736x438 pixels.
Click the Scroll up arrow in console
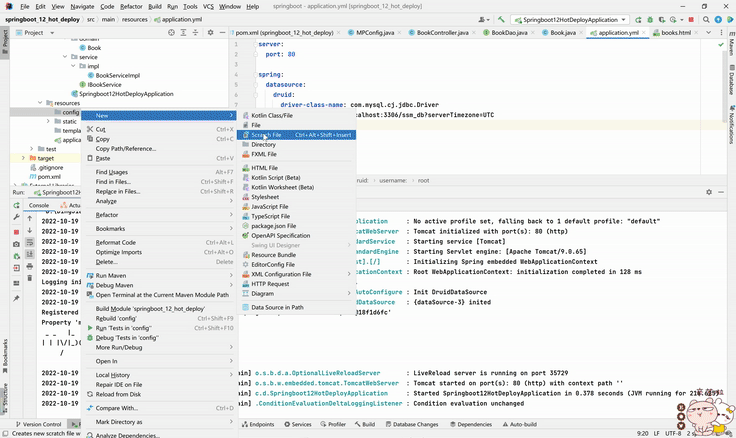tap(30, 218)
